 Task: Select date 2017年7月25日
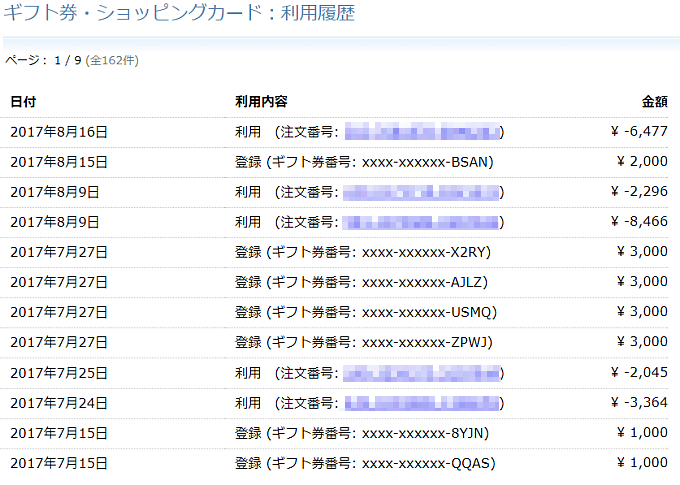[x=59, y=373]
